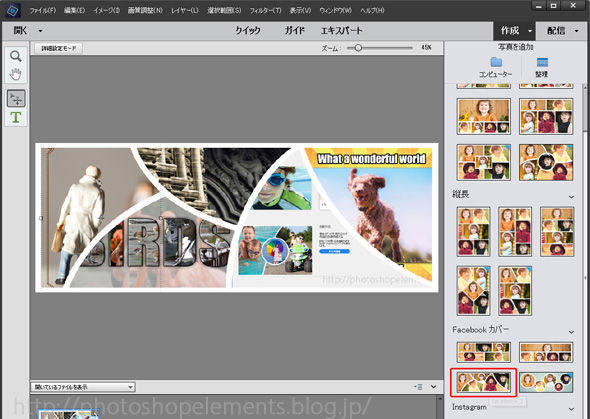Open the レイヤー(L) menu
590x419 pixels.
point(184,11)
